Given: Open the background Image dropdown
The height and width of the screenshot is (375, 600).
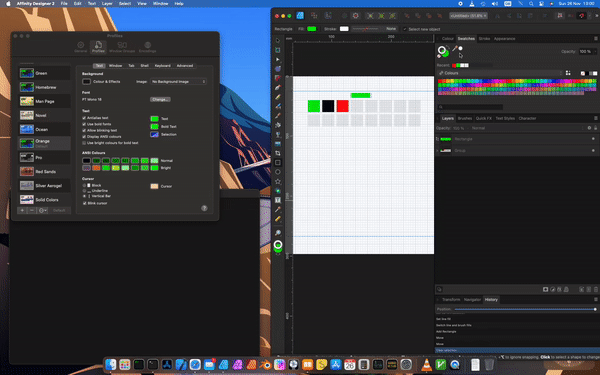Looking at the screenshot, I should coord(178,82).
